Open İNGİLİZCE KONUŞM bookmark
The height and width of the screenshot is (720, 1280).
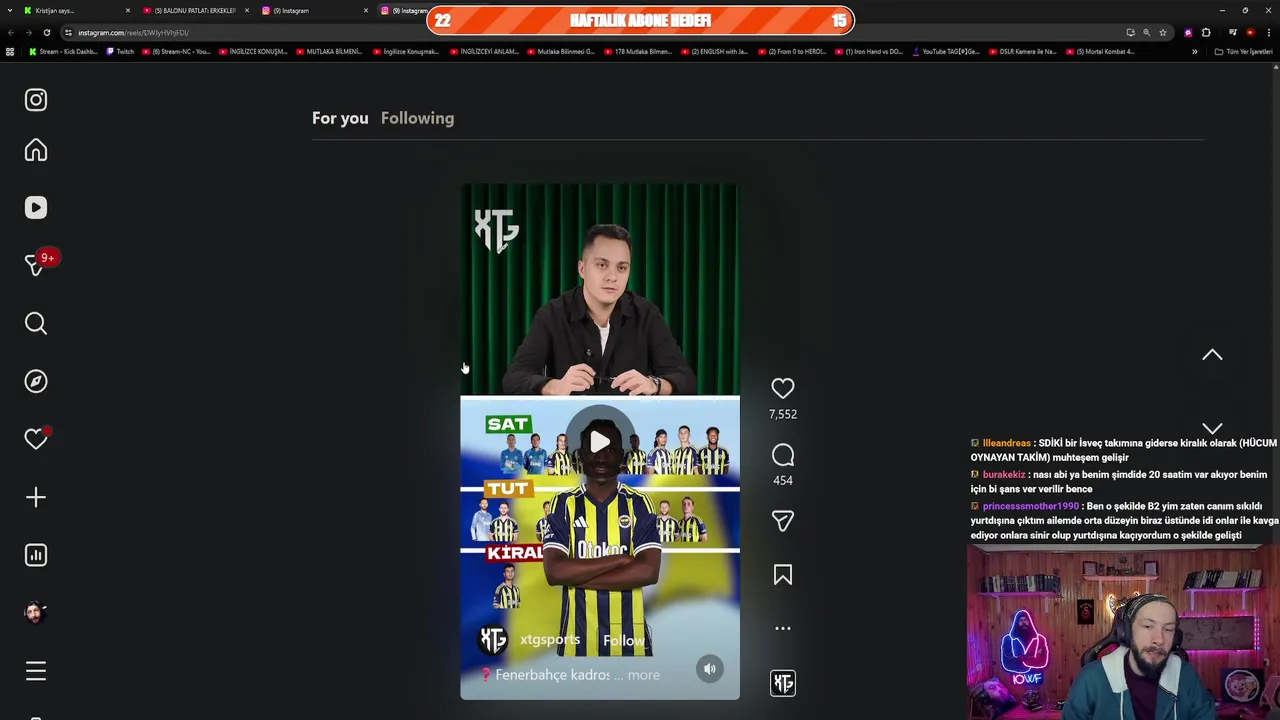coord(253,52)
